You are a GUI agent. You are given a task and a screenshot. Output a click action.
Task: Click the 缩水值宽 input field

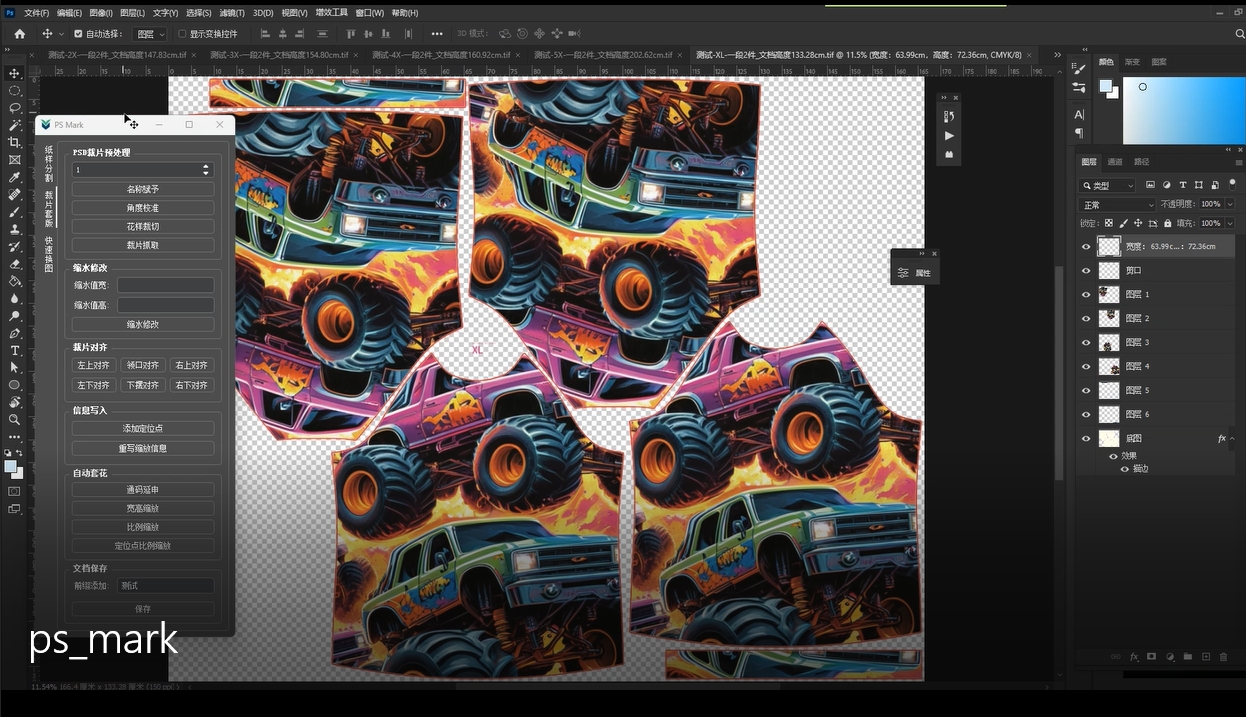click(x=165, y=286)
